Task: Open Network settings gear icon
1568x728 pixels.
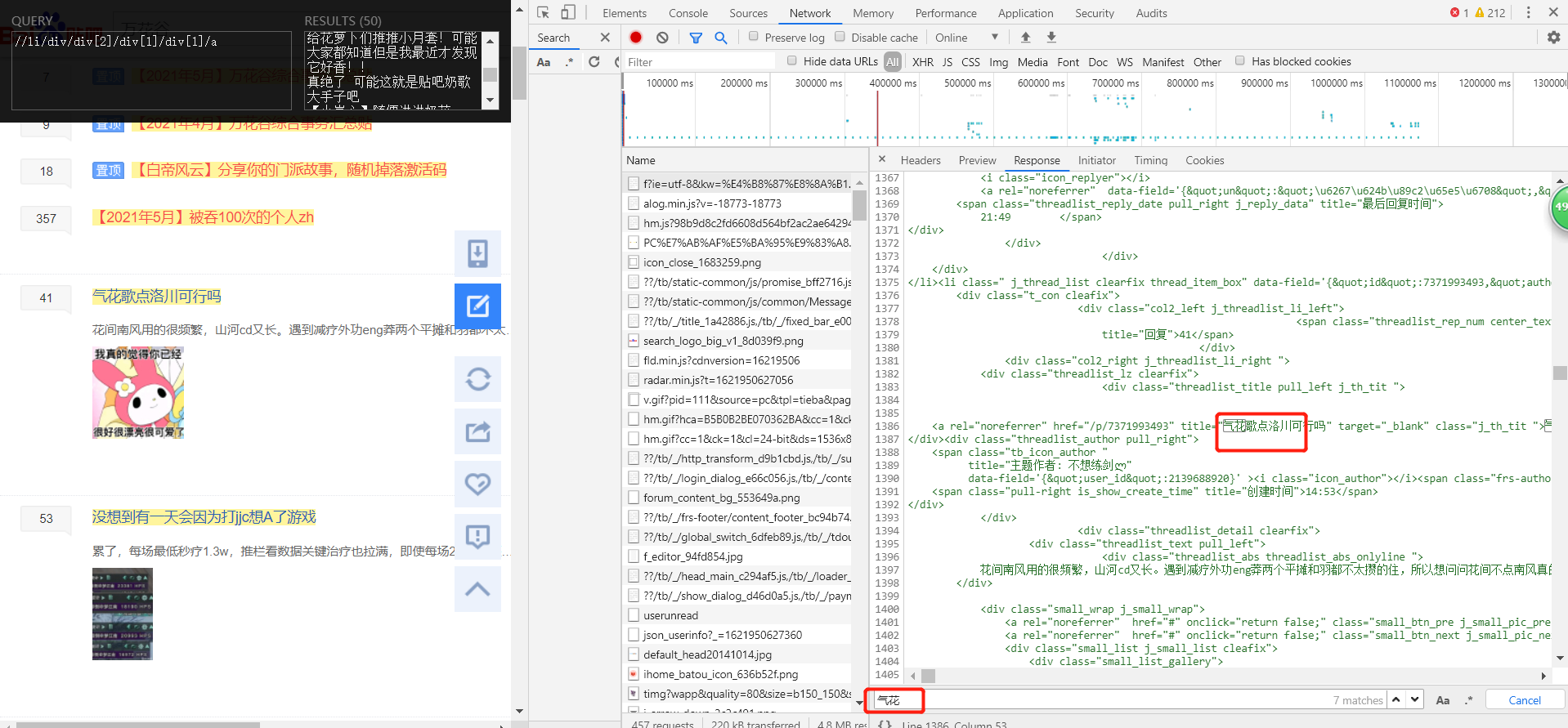Action: coord(1553,37)
